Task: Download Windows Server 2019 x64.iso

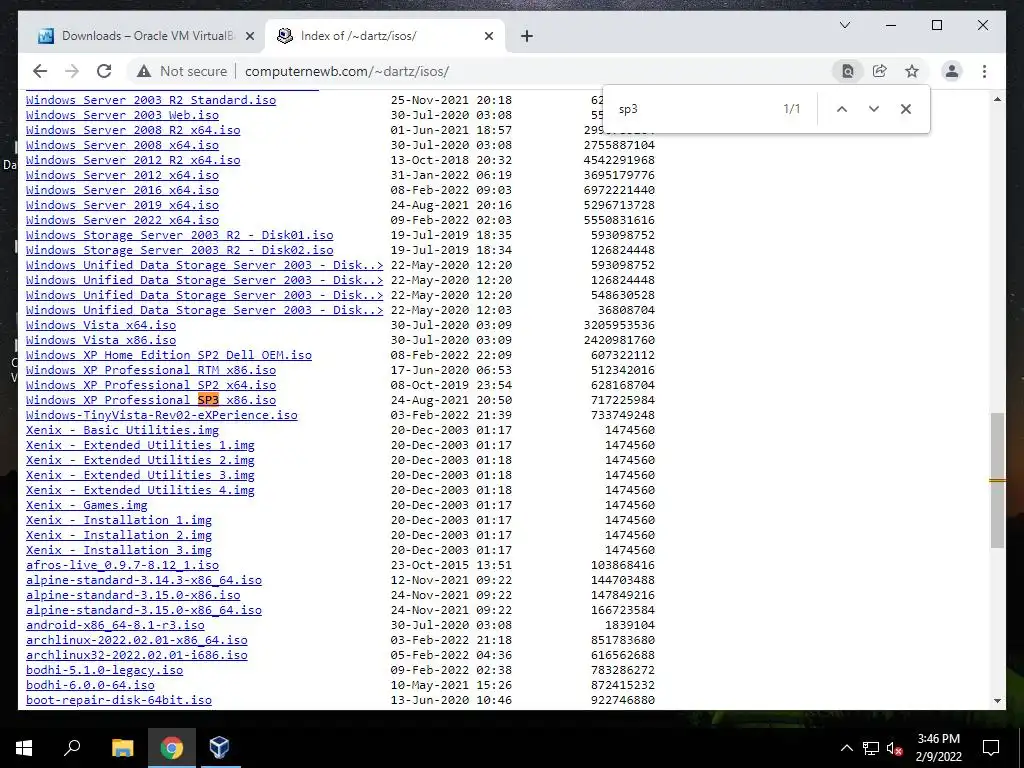Action: coord(122,205)
